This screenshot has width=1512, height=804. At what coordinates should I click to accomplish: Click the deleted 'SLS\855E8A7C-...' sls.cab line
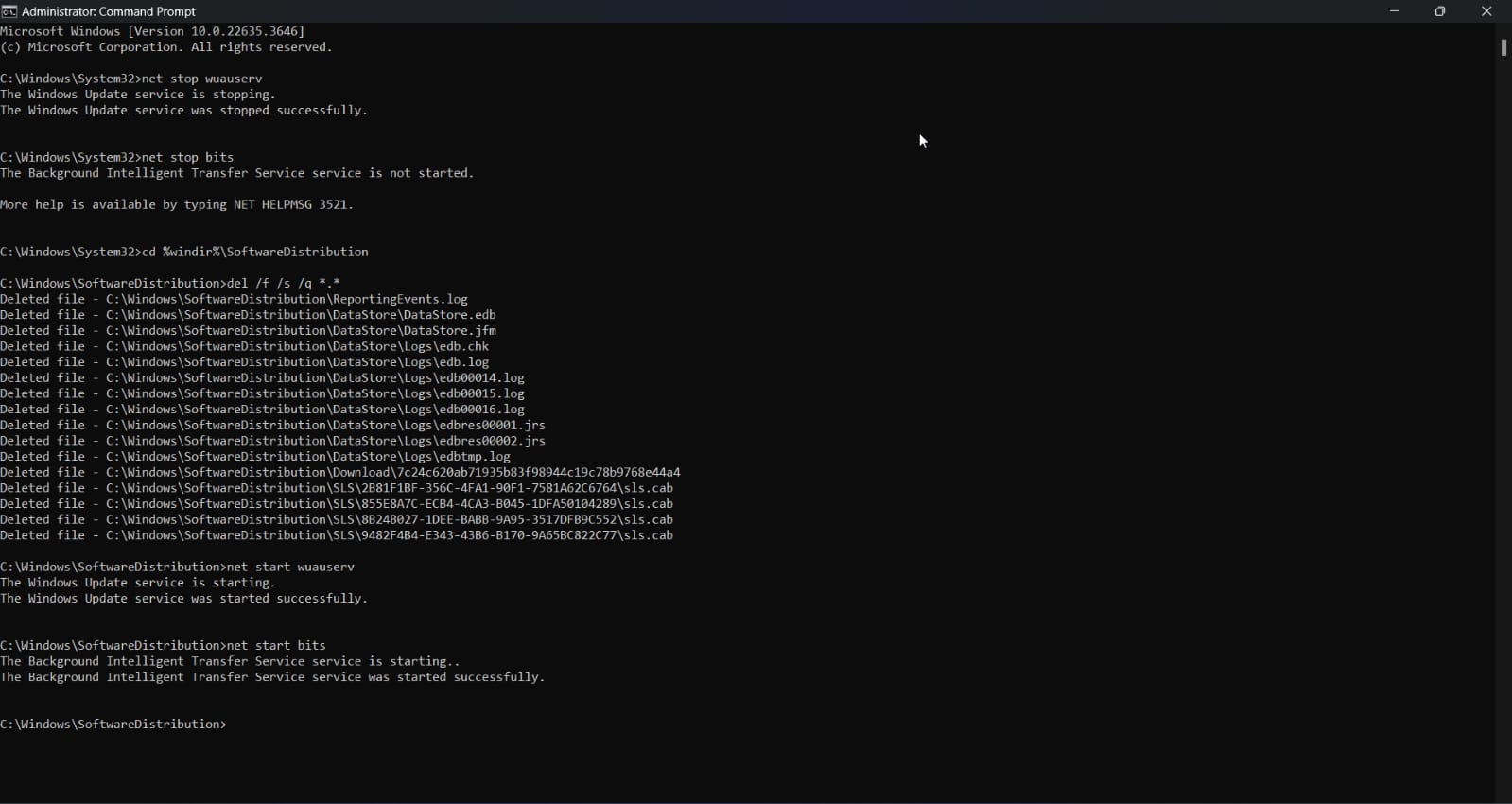pyautogui.click(x=337, y=504)
